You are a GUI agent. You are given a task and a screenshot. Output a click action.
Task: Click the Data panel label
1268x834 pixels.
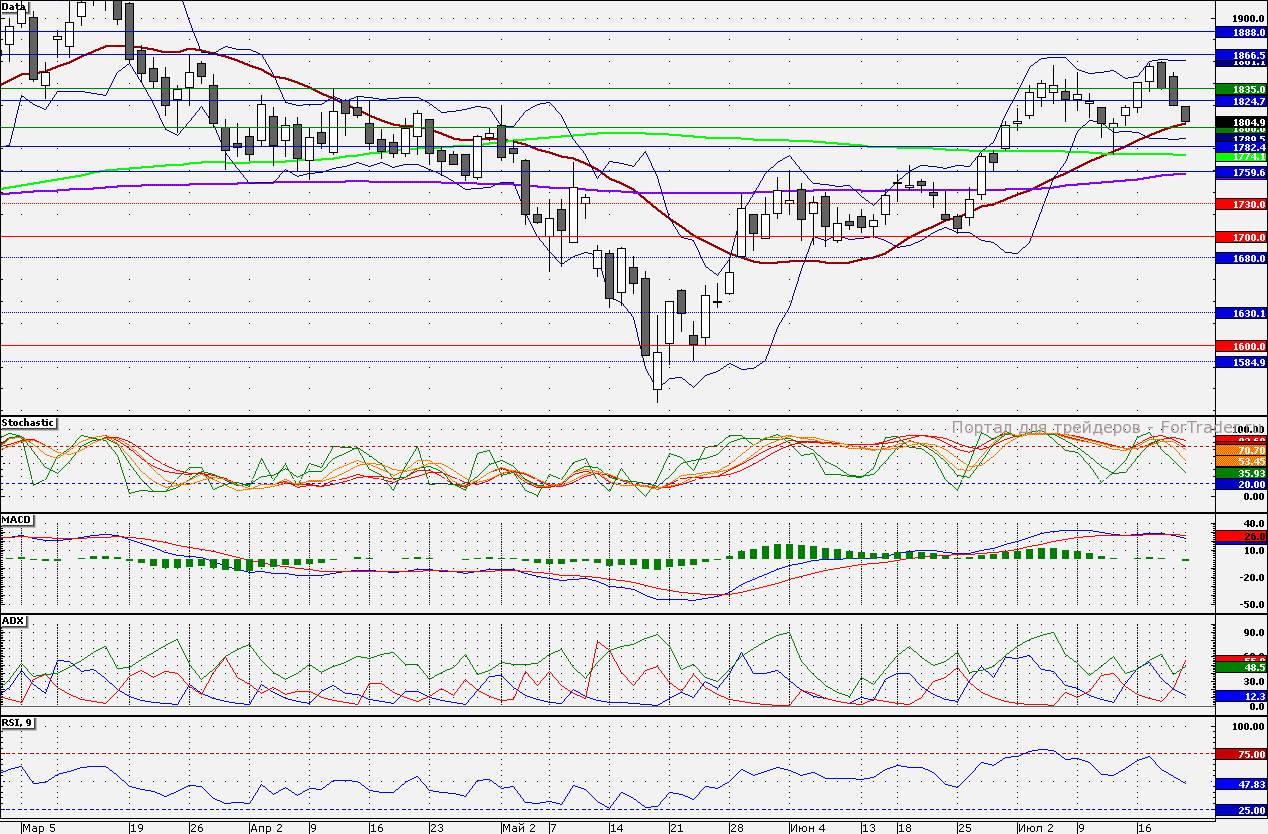pyautogui.click(x=15, y=6)
